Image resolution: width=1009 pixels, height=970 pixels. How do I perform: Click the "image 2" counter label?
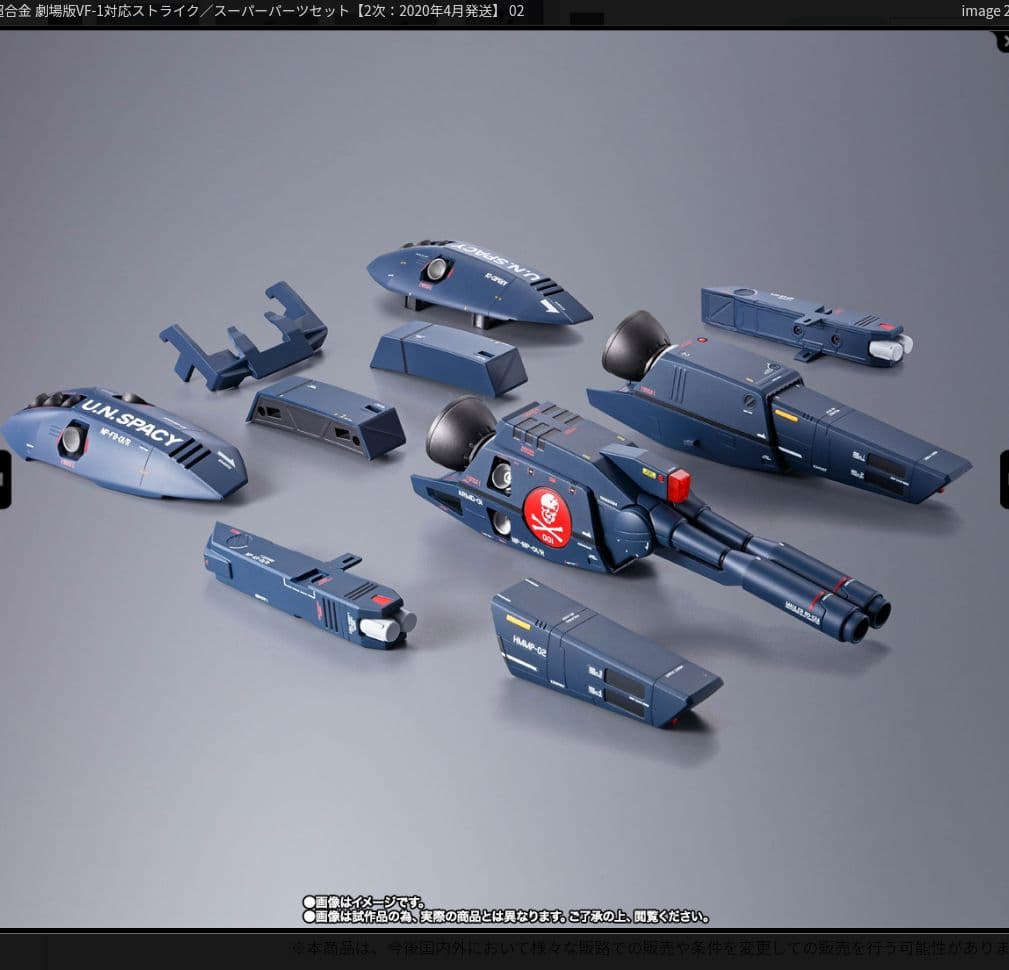(982, 11)
